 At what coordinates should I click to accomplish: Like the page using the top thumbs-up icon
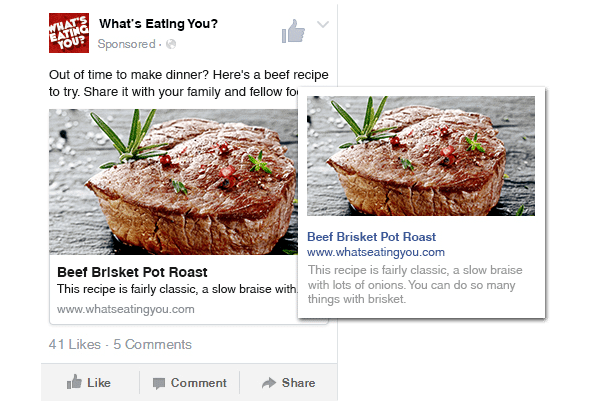[x=293, y=31]
